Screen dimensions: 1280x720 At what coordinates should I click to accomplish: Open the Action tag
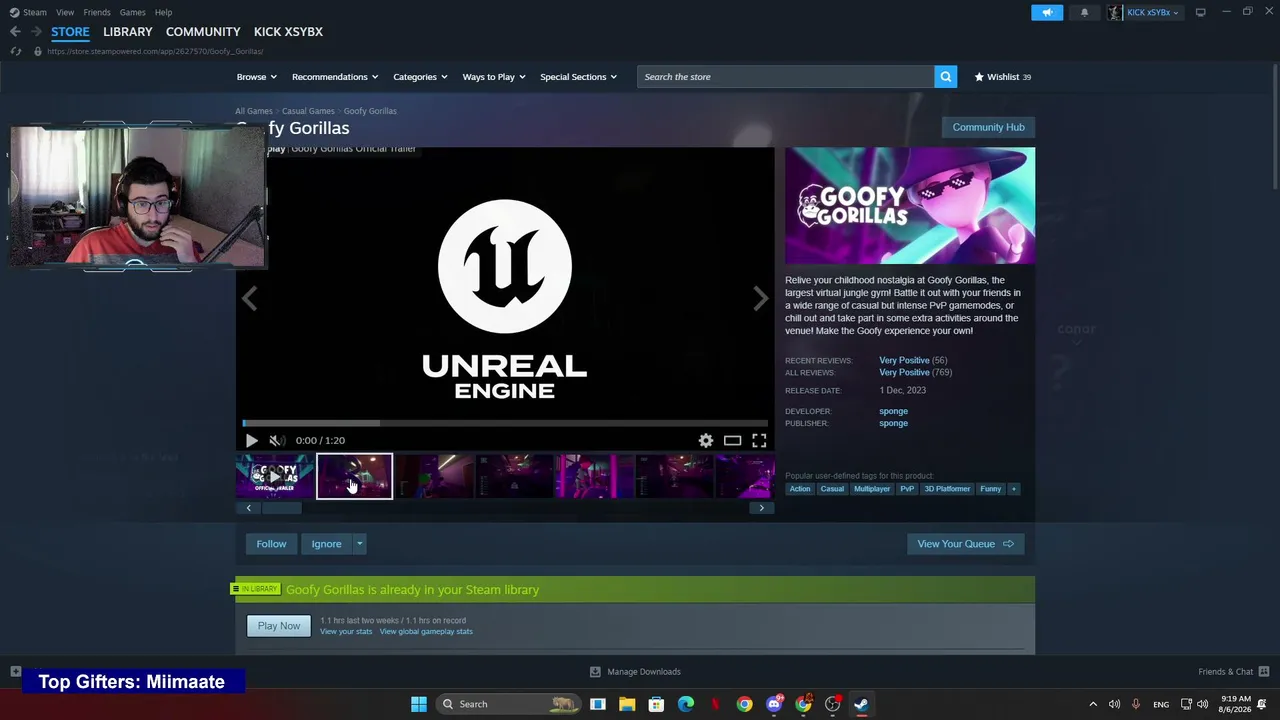pos(800,489)
